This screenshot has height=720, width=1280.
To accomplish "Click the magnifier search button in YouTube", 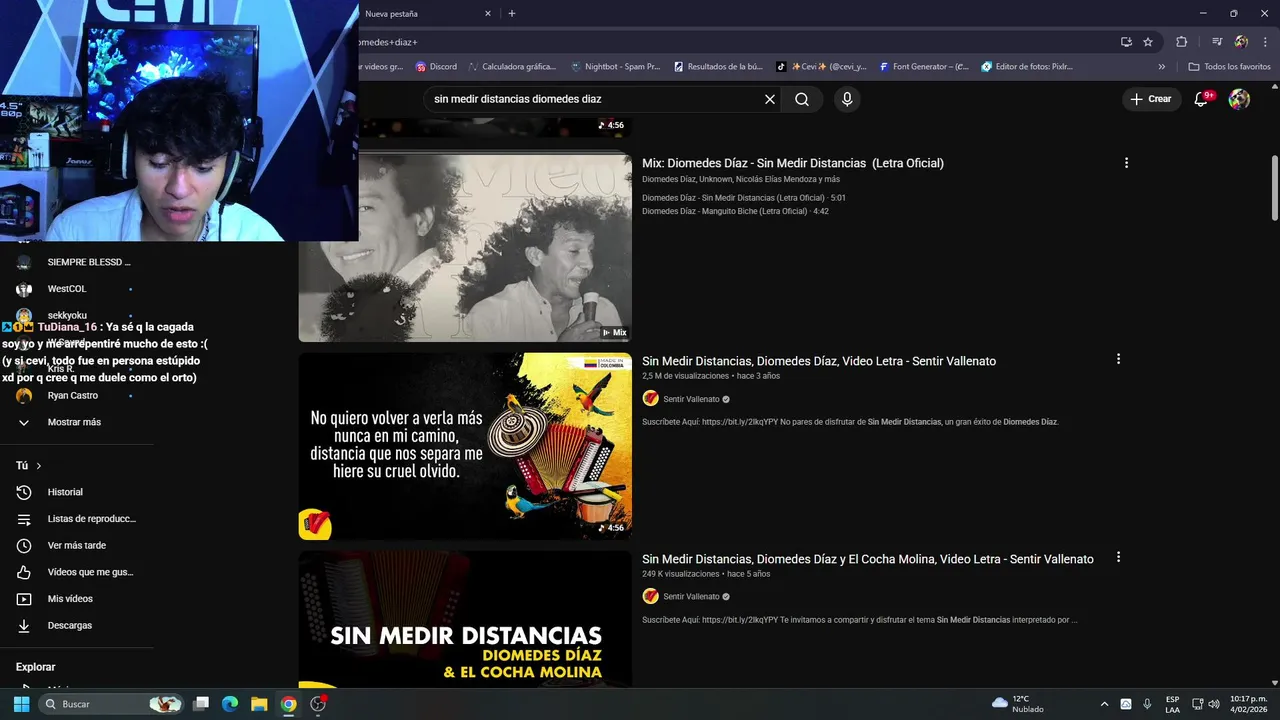I will point(802,99).
